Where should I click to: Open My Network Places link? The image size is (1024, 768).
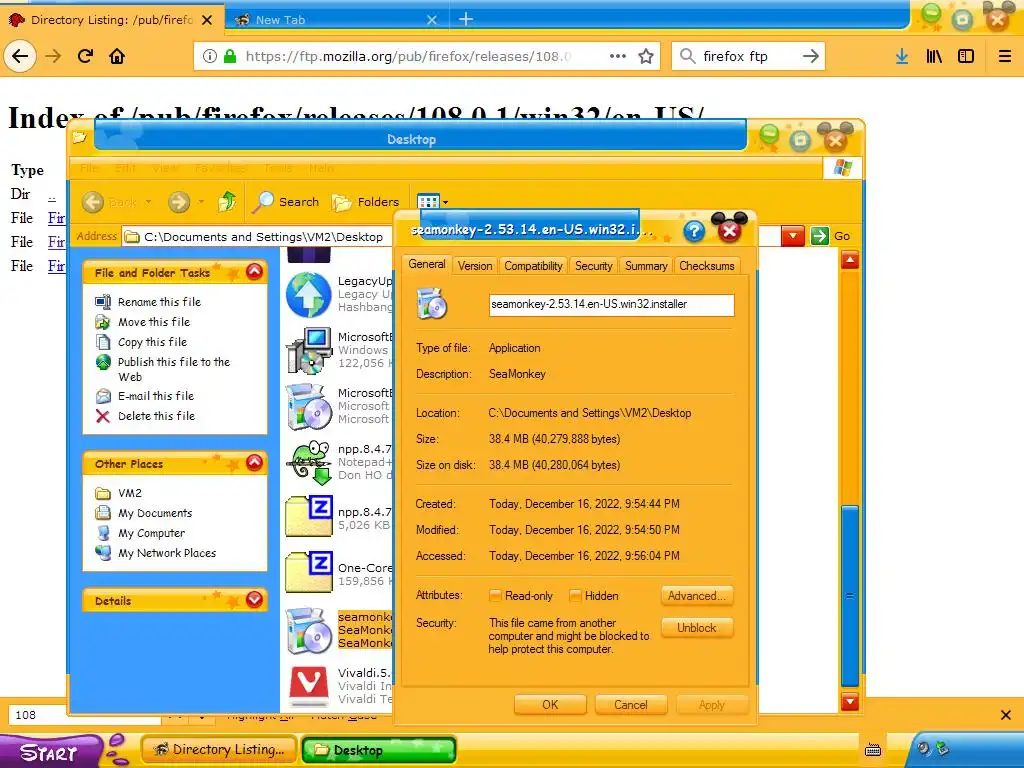click(167, 553)
